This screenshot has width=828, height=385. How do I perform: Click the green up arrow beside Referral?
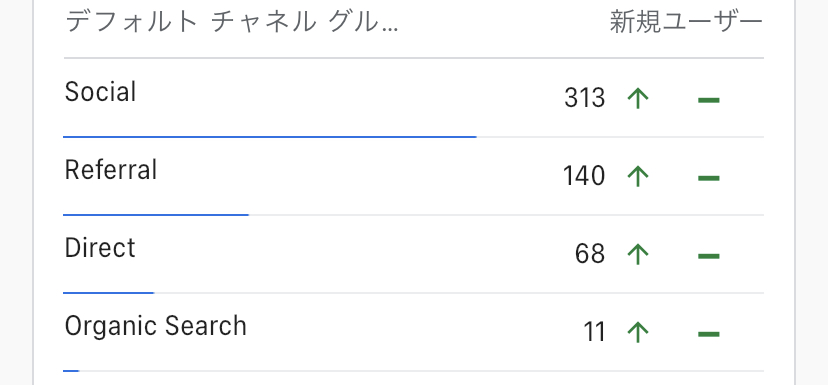tap(638, 176)
